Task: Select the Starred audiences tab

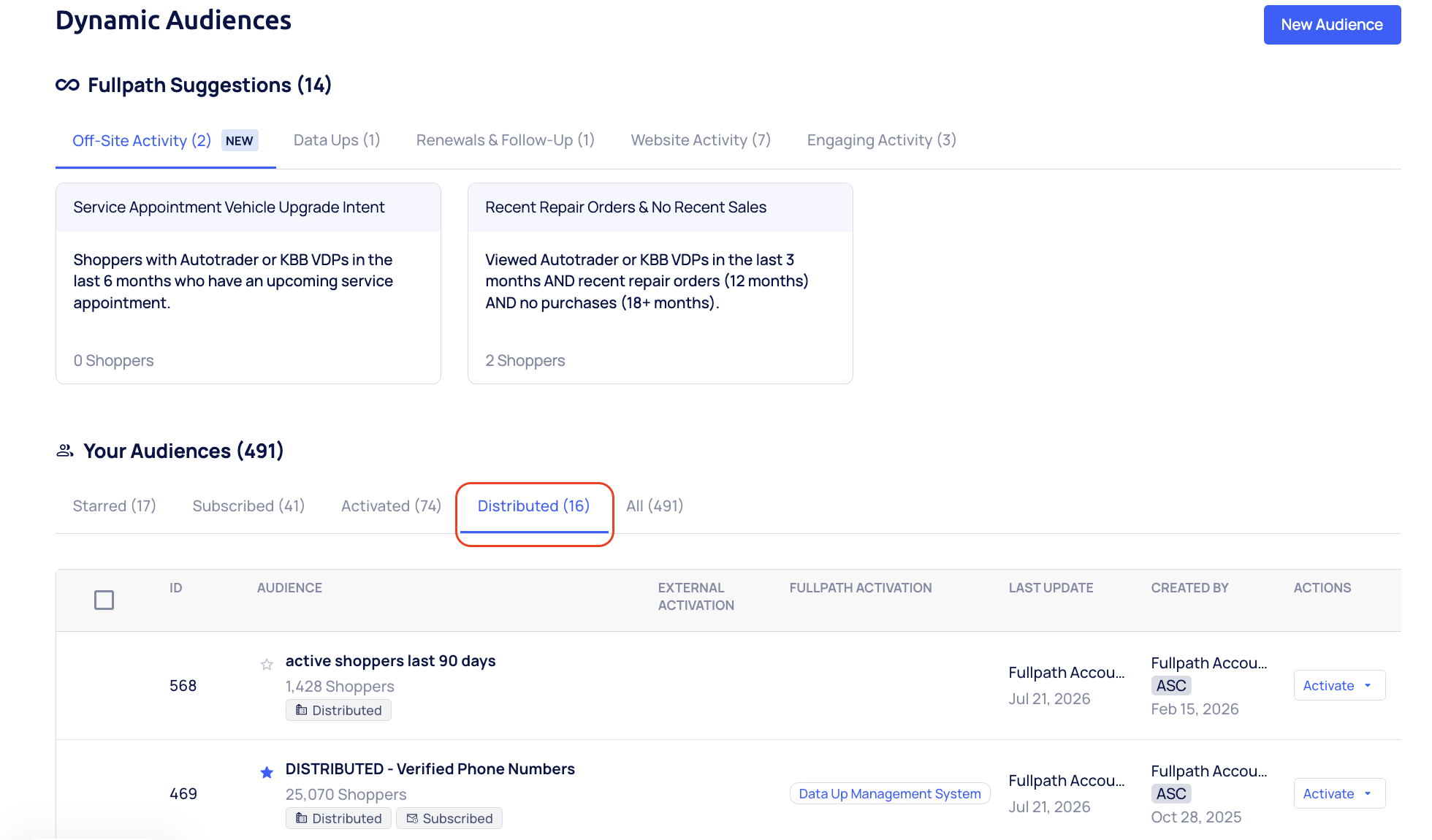Action: pyautogui.click(x=115, y=506)
